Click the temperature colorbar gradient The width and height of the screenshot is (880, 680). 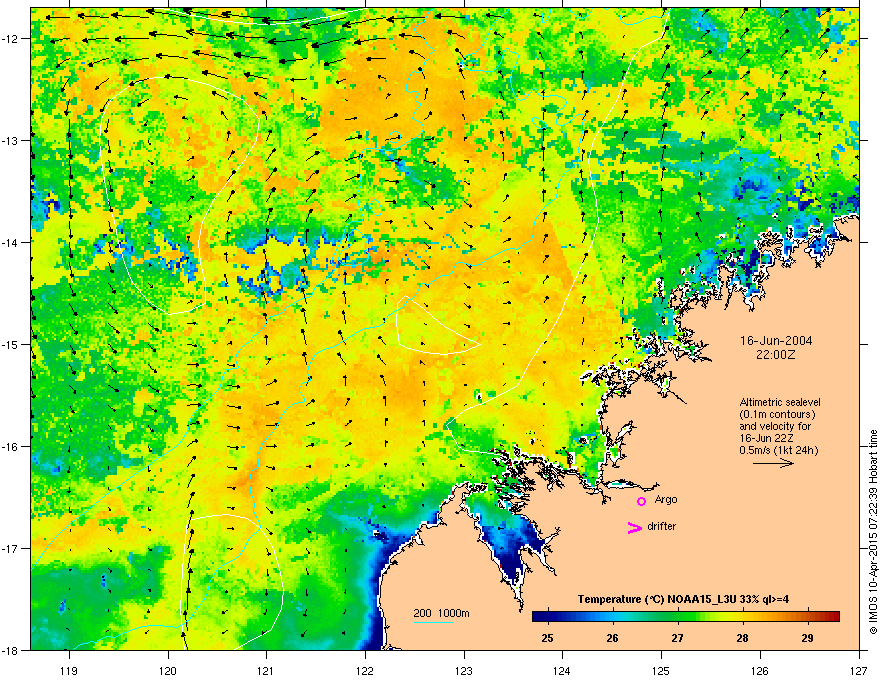pyautogui.click(x=686, y=617)
